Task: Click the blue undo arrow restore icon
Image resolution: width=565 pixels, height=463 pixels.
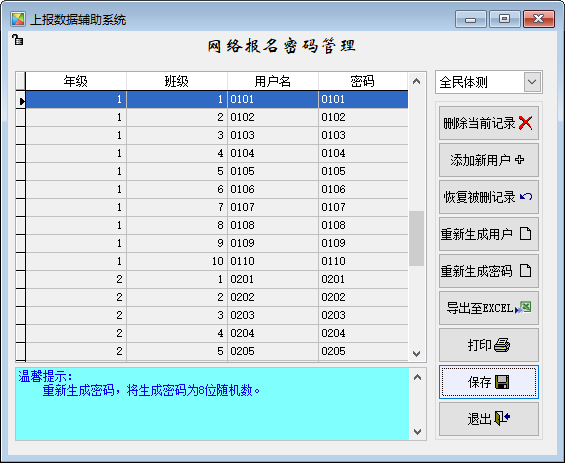Action: pyautogui.click(x=526, y=197)
